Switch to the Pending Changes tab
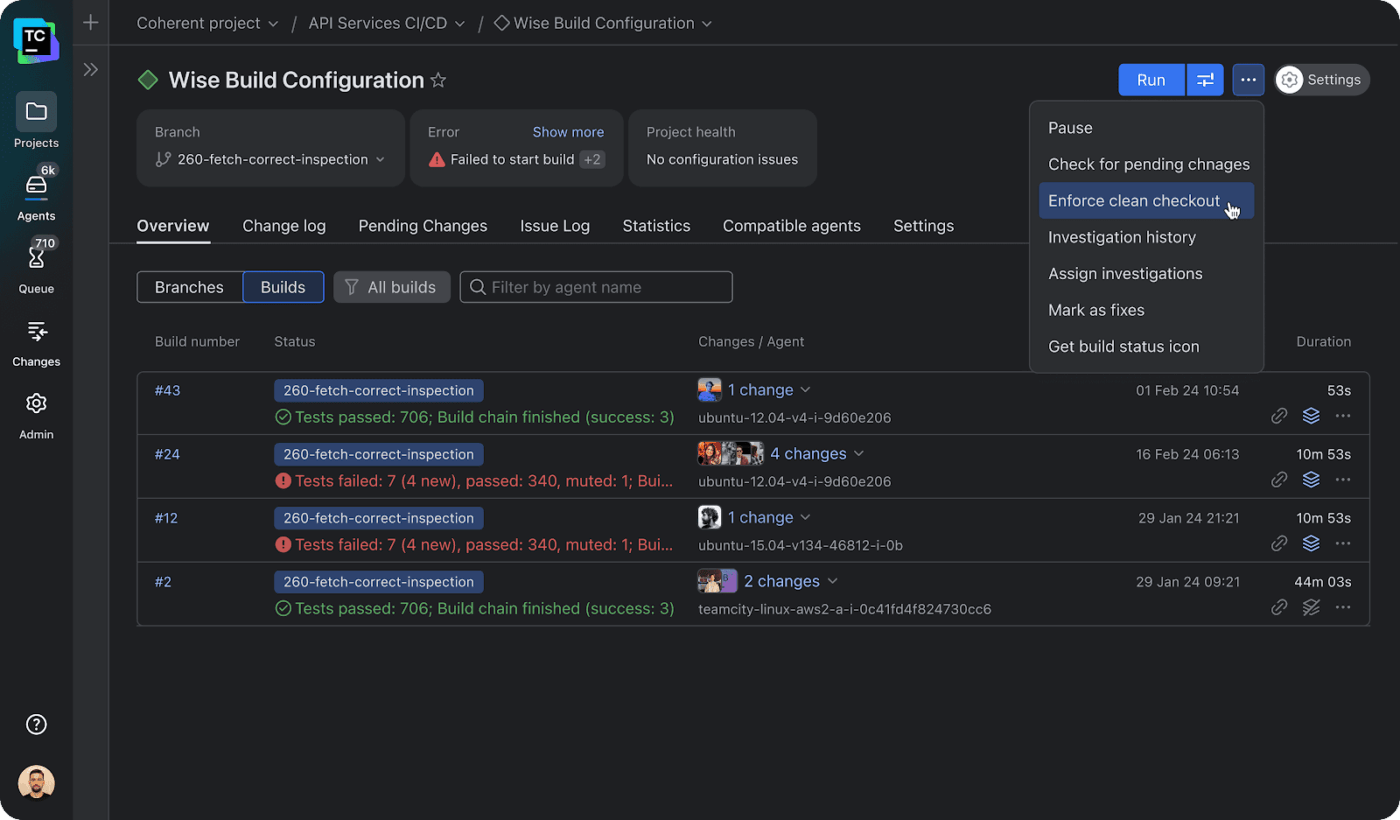 point(423,226)
